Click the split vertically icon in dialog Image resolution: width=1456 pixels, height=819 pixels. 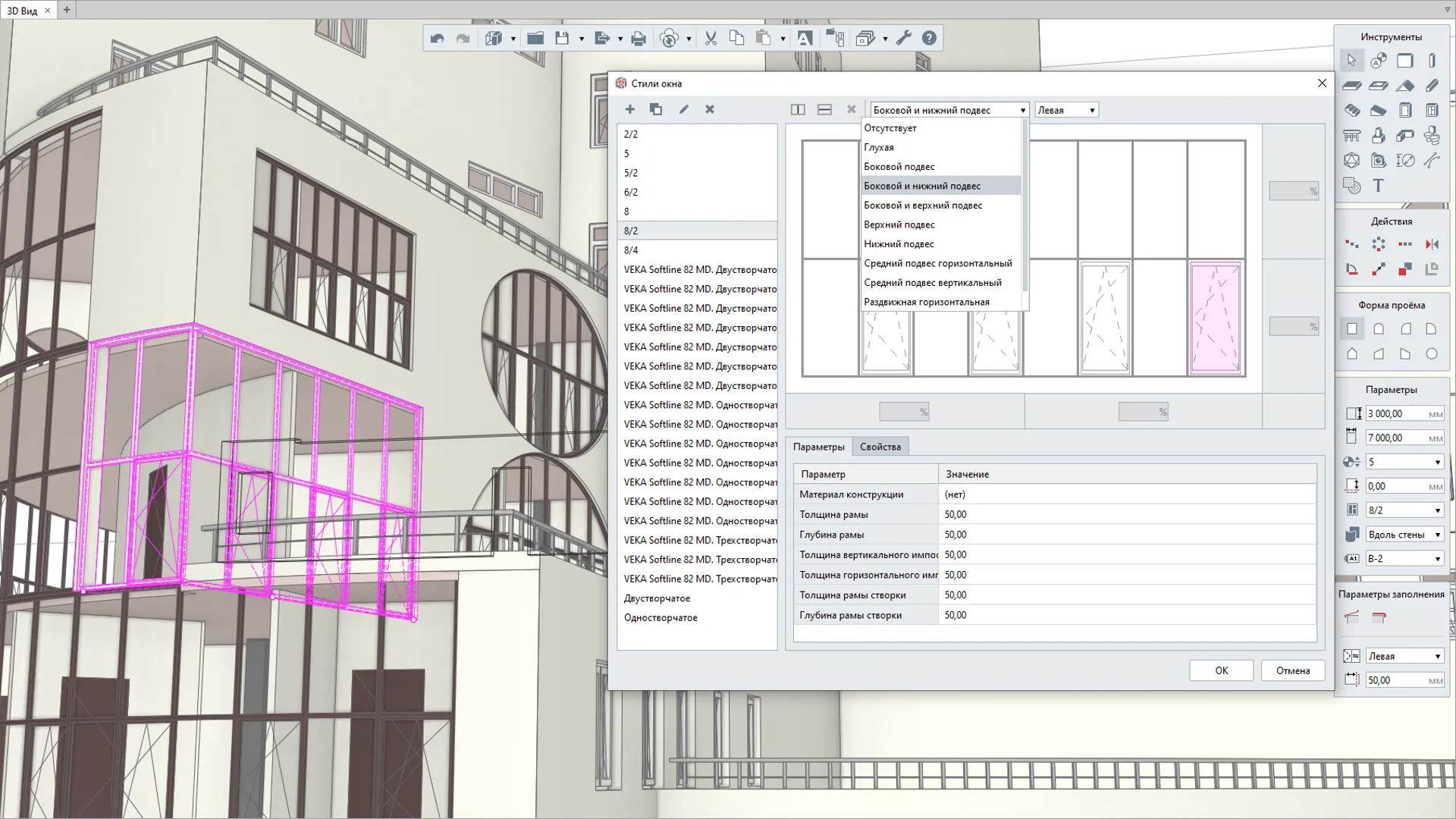[x=798, y=109]
